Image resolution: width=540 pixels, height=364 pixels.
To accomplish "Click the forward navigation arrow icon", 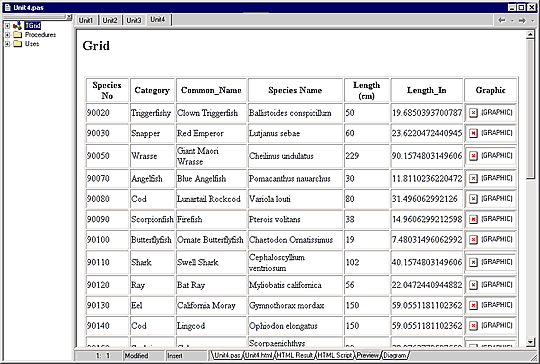I will [522, 20].
